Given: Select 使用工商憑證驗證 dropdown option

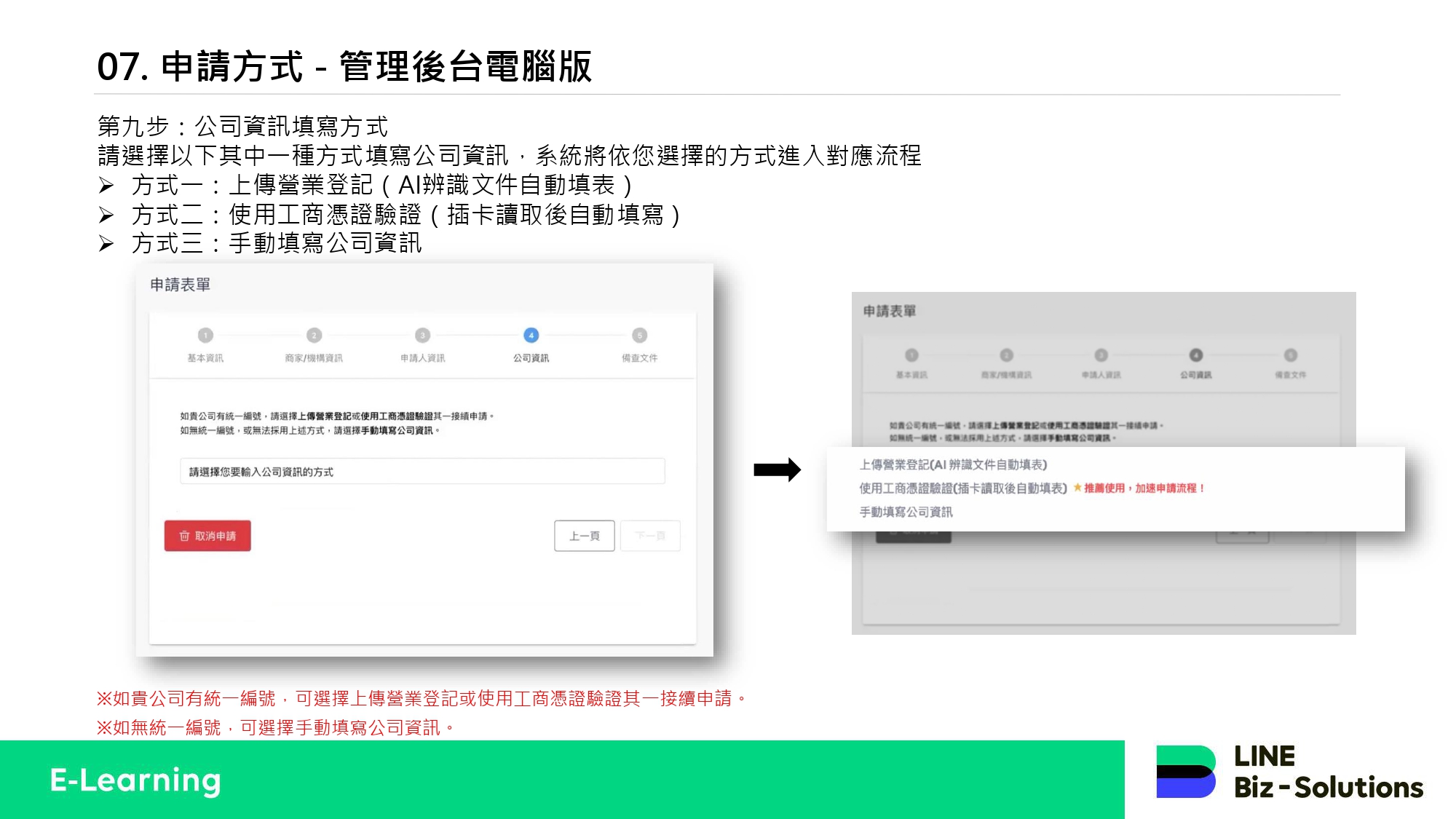Looking at the screenshot, I should pos(962,488).
